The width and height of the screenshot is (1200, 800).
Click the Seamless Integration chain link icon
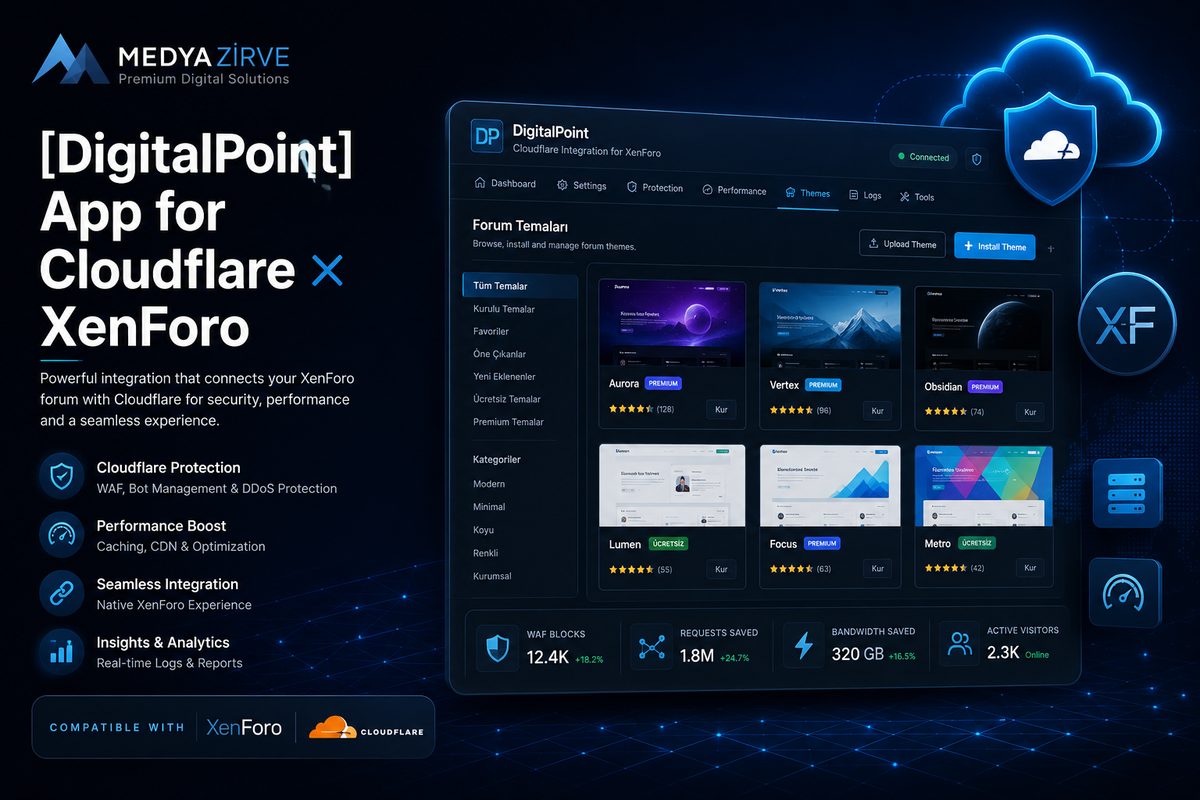[x=61, y=593]
